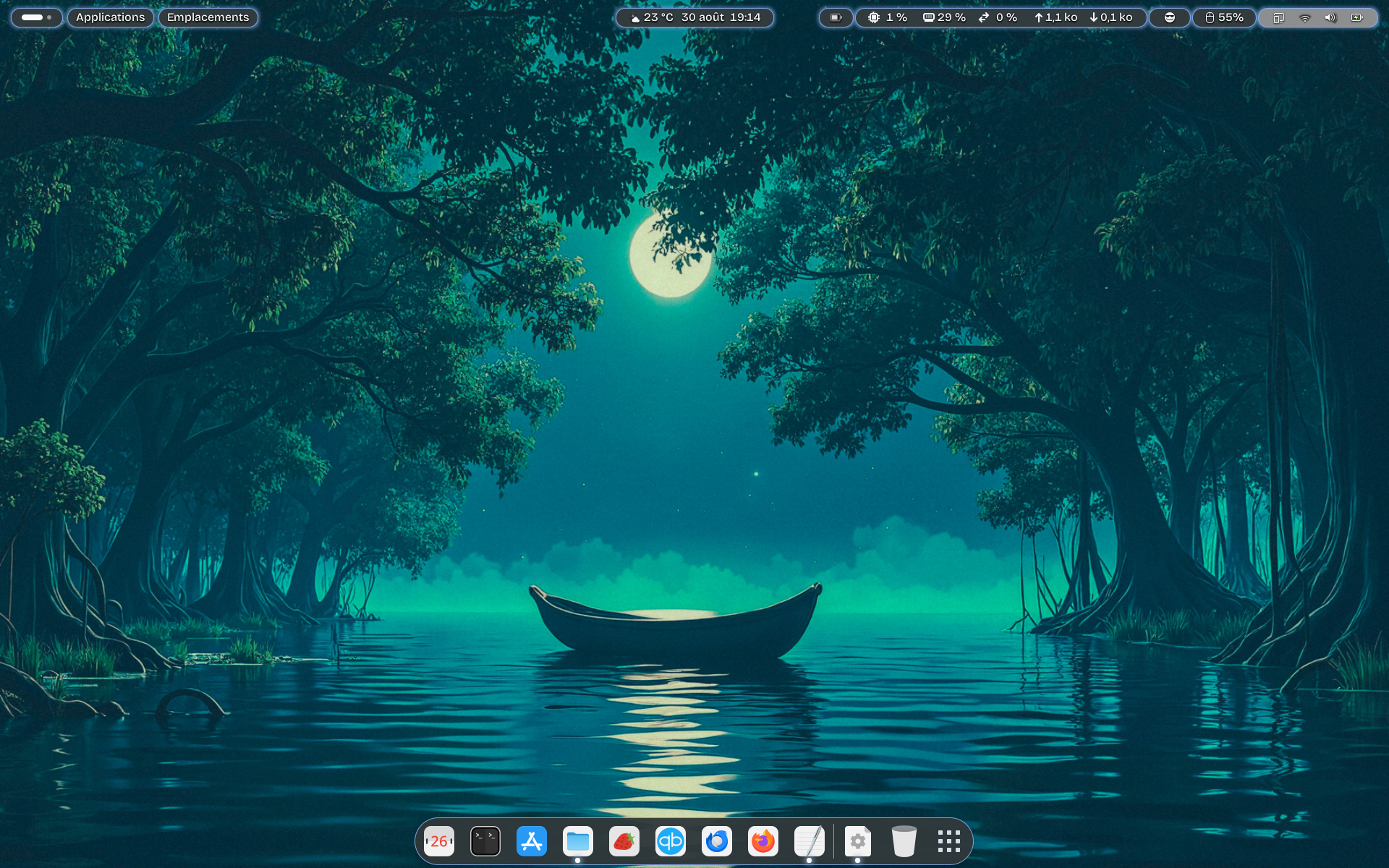This screenshot has height=868, width=1389.
Task: Open the Trash in the dock
Action: (x=904, y=841)
